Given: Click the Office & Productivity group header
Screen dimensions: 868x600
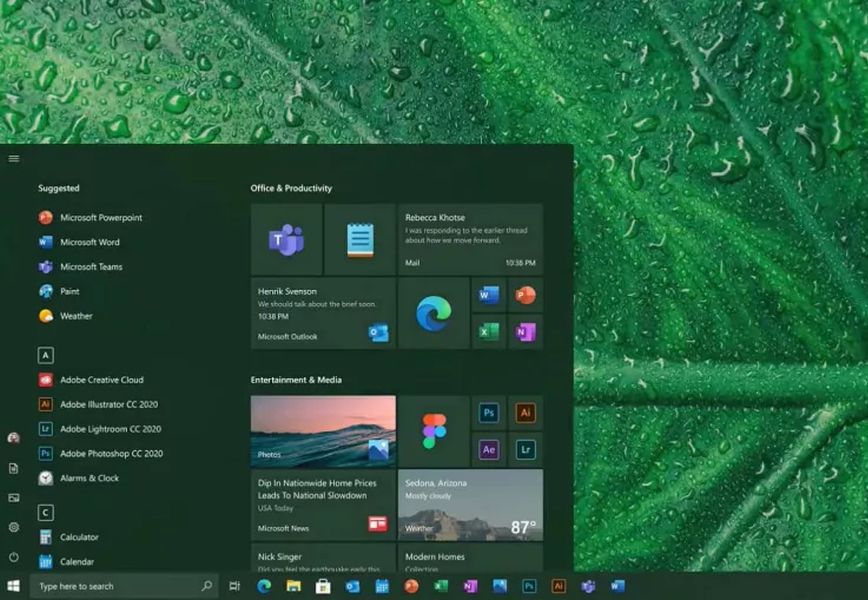Looking at the screenshot, I should 291,188.
